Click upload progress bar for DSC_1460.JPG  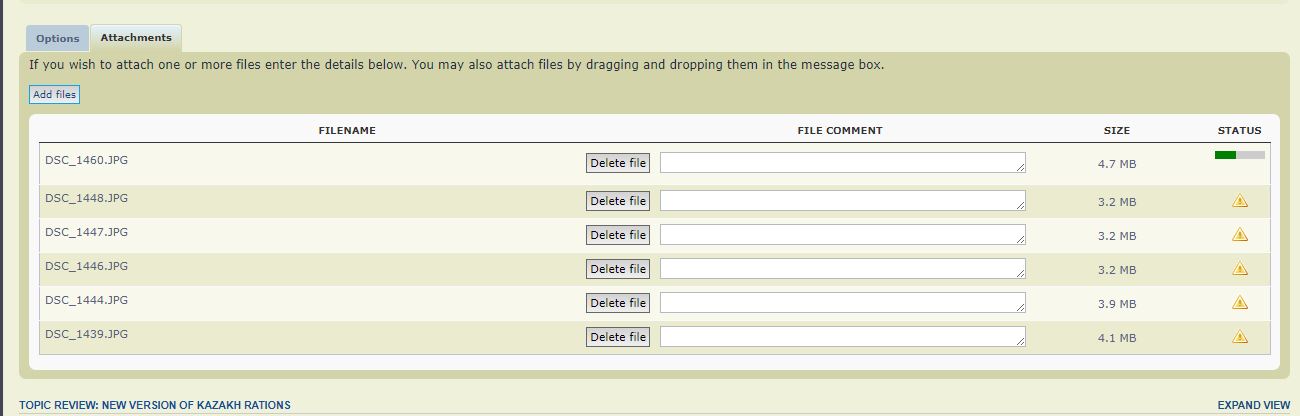point(1239,155)
